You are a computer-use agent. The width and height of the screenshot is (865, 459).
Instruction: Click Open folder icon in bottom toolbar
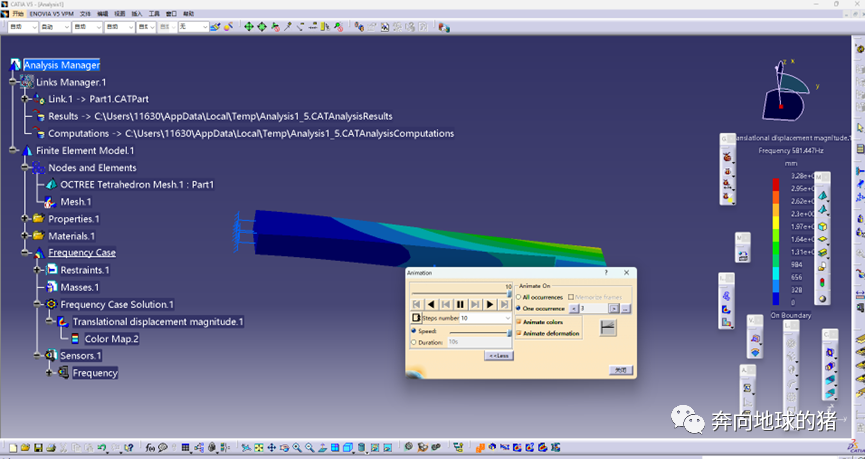click(25, 448)
